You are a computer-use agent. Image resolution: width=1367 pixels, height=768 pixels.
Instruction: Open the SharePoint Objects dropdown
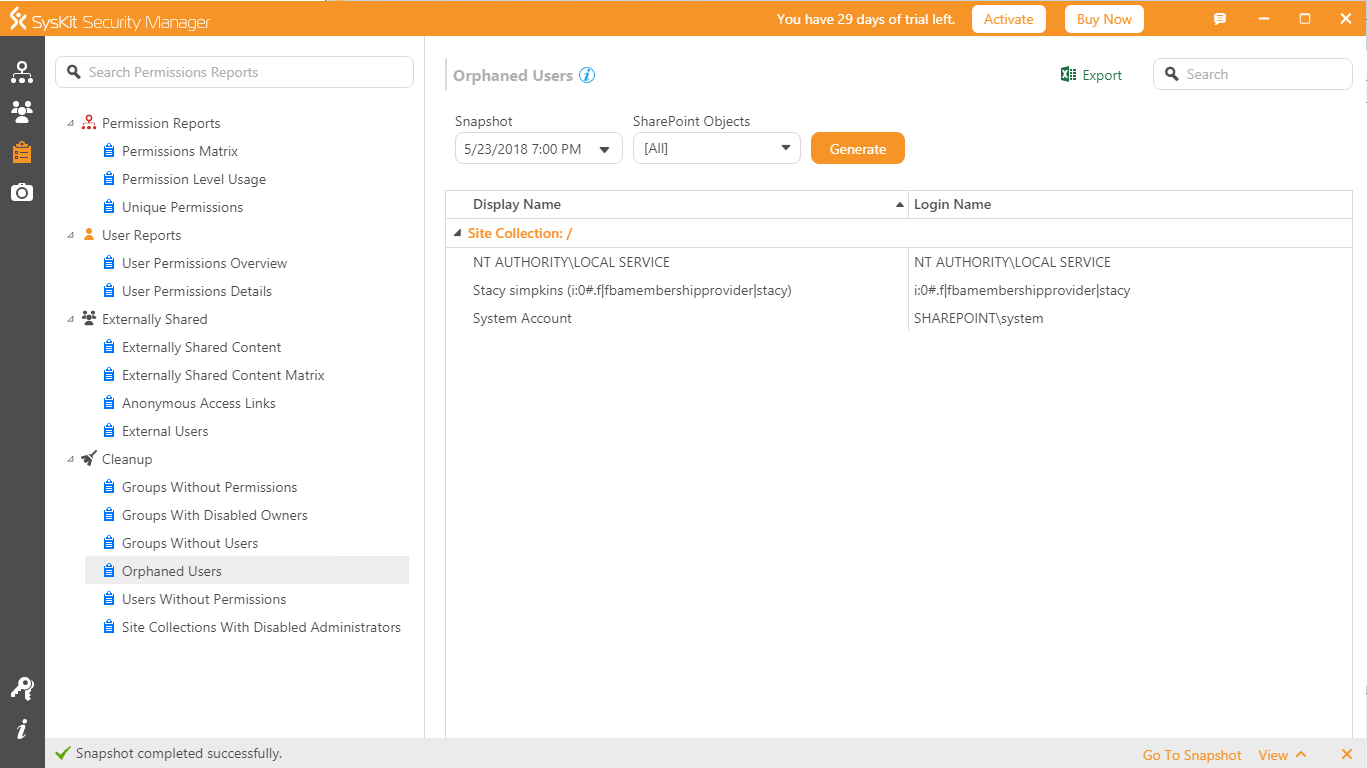(716, 149)
